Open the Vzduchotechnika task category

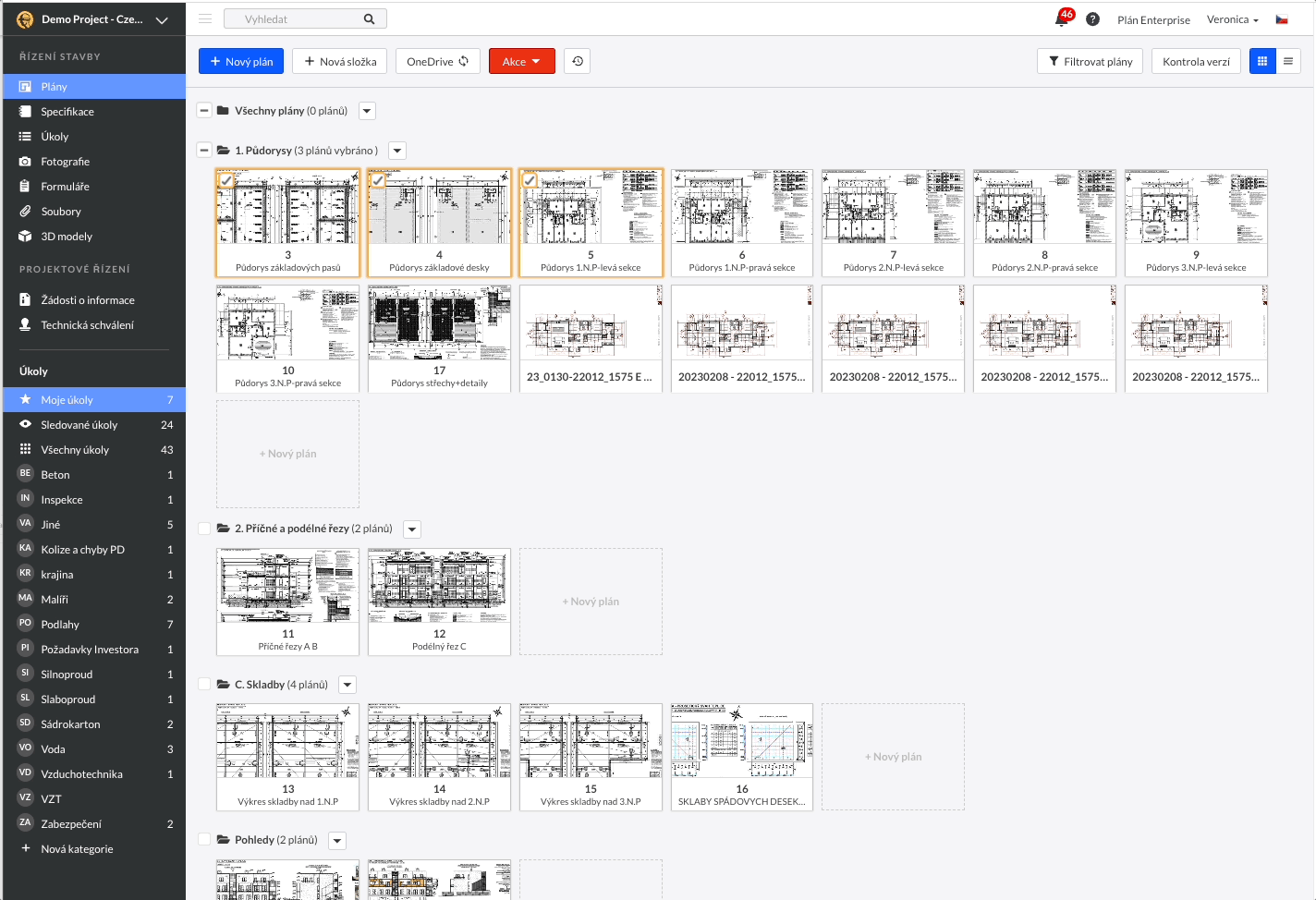pyautogui.click(x=93, y=773)
